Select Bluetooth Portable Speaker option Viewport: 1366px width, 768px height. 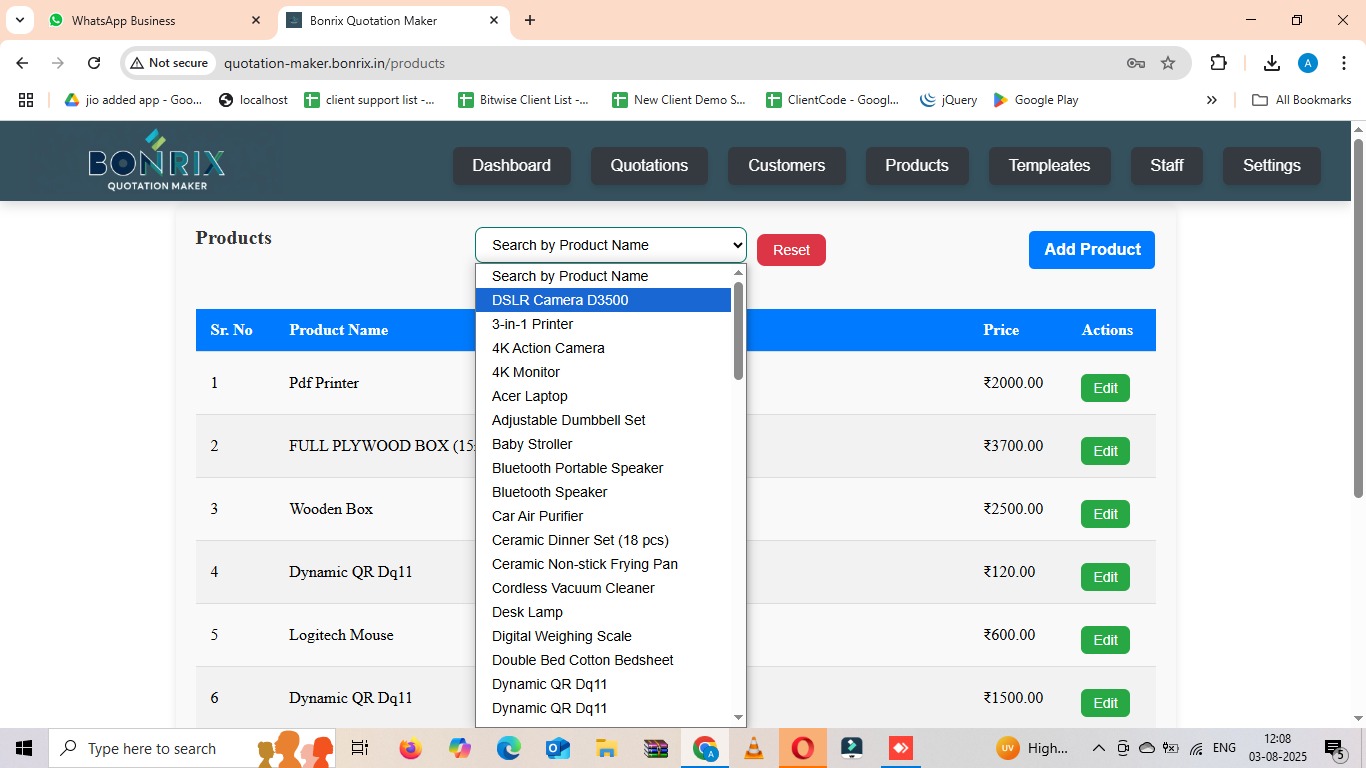point(603,468)
